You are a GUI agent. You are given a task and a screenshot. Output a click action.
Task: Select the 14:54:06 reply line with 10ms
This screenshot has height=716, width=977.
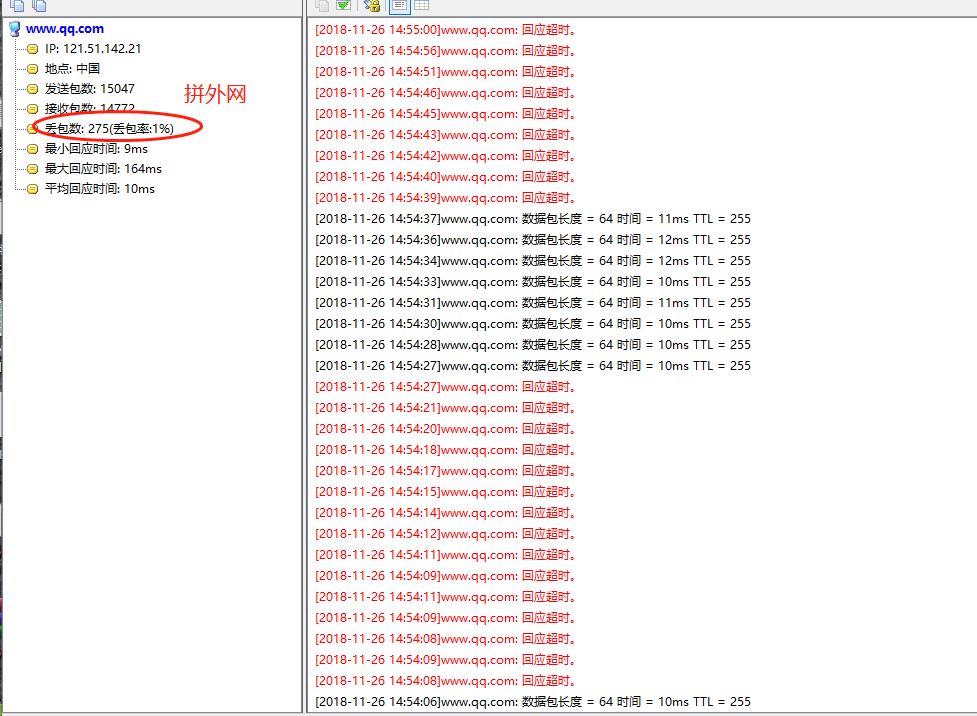533,702
